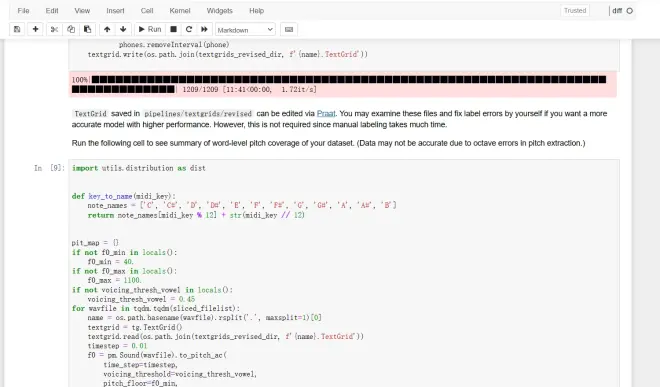This screenshot has height=387, width=660.
Task: Click the 'Run the following cell' markdown paragraph
Action: [328, 143]
